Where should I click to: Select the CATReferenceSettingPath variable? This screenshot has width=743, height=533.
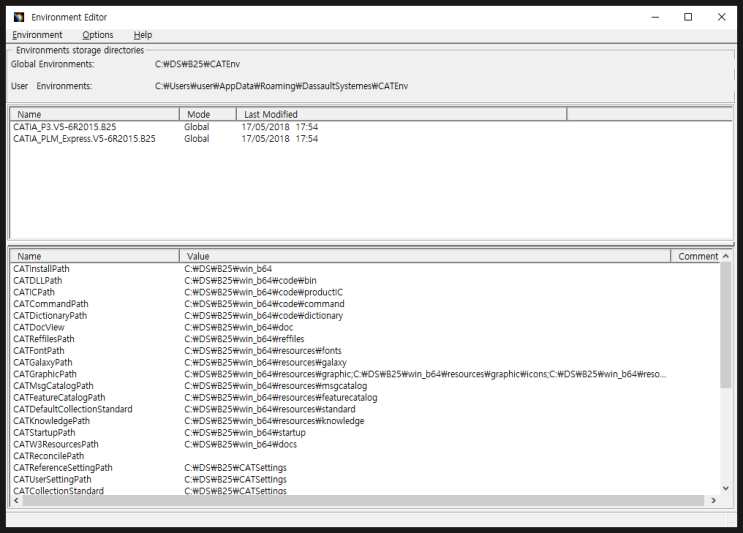click(63, 468)
